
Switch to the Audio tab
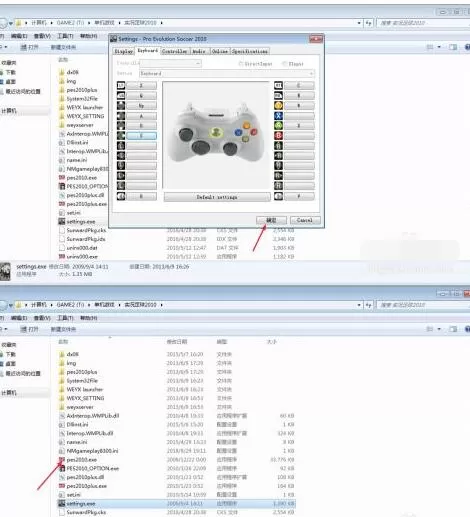[x=199, y=51]
